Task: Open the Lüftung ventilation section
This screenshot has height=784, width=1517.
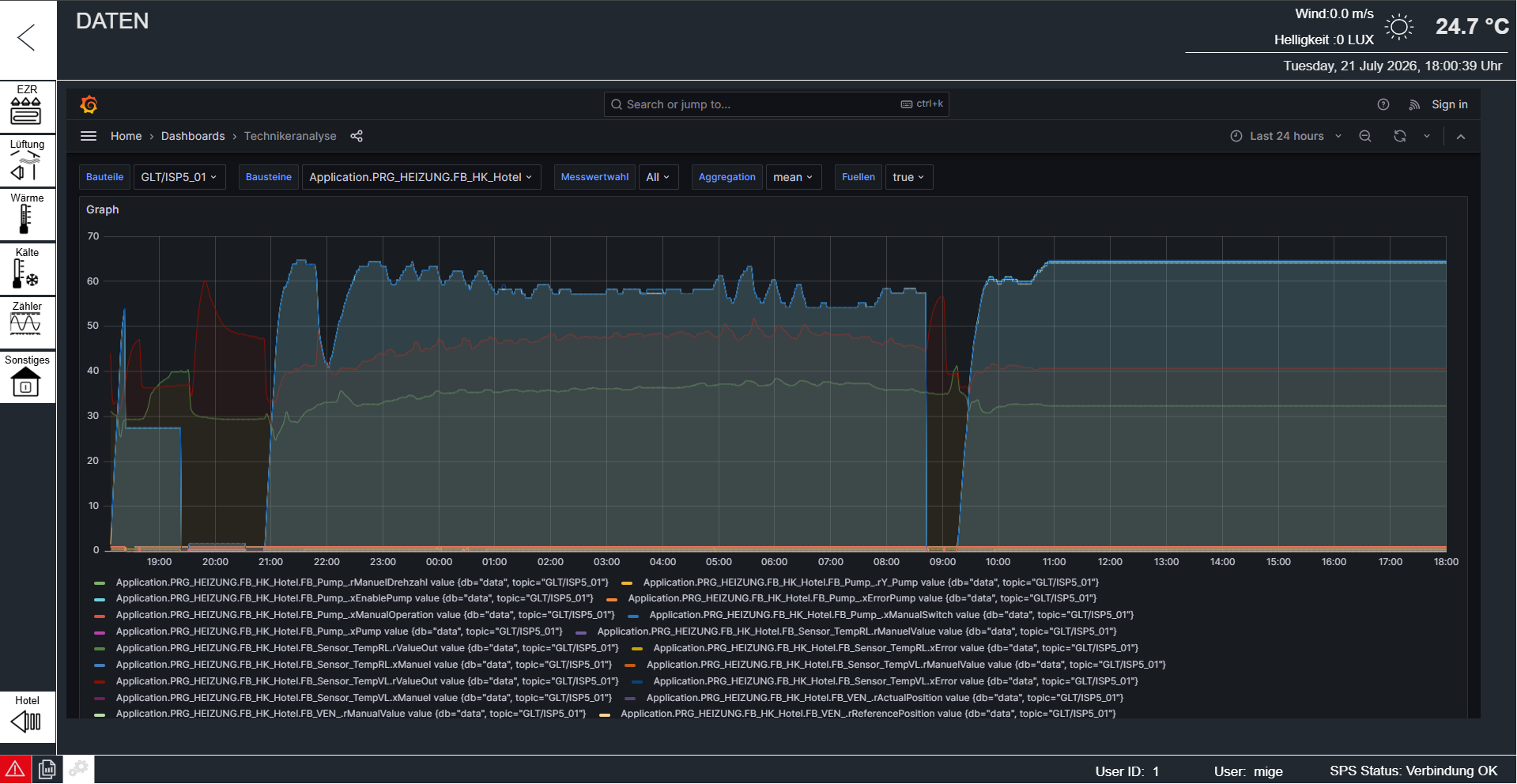Action: point(27,160)
